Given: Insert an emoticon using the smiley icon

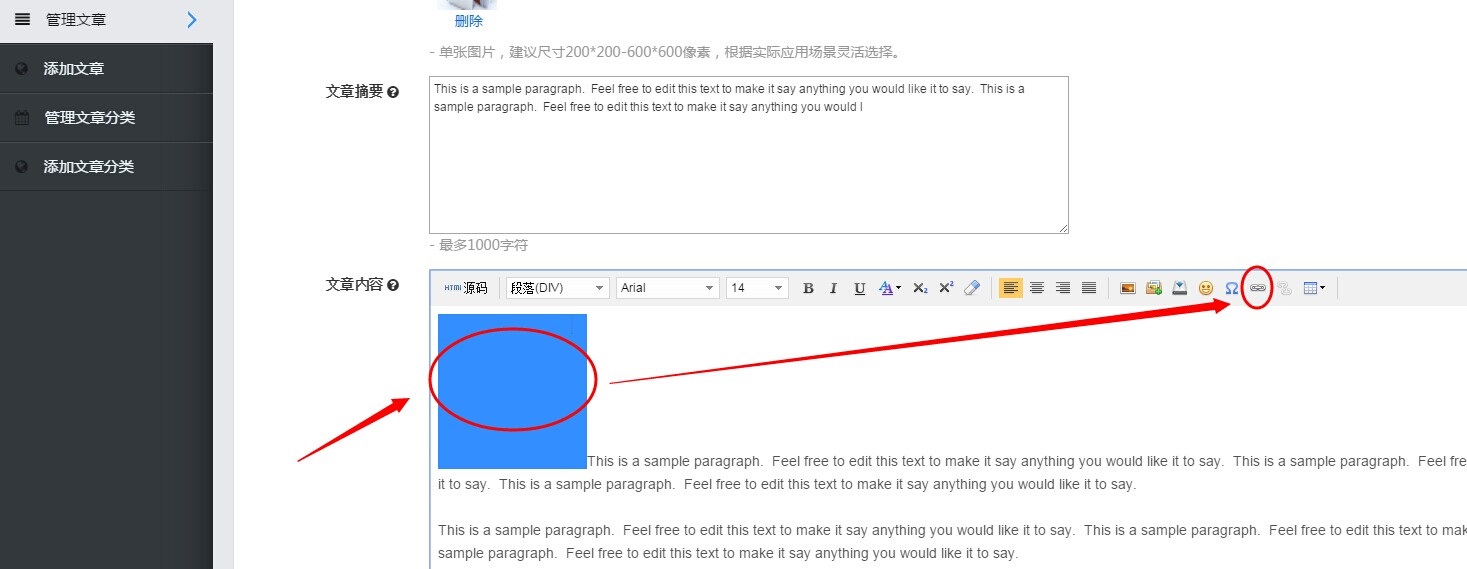Looking at the screenshot, I should point(1206,288).
